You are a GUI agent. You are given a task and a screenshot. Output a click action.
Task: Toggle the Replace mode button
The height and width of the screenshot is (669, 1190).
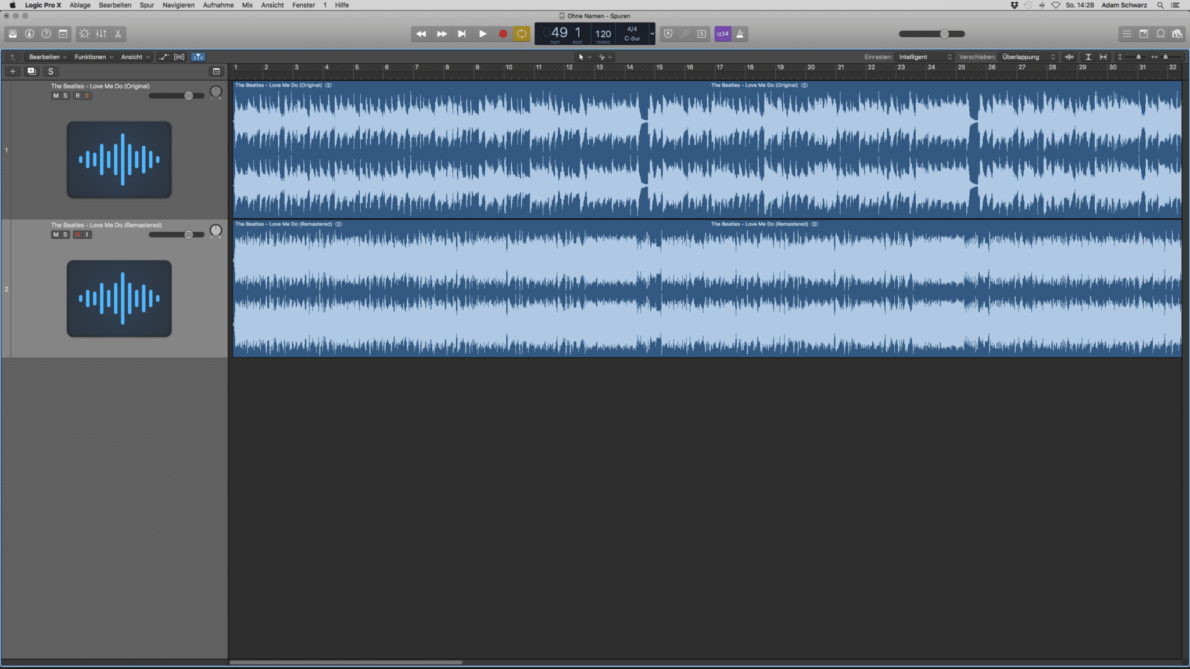click(668, 34)
